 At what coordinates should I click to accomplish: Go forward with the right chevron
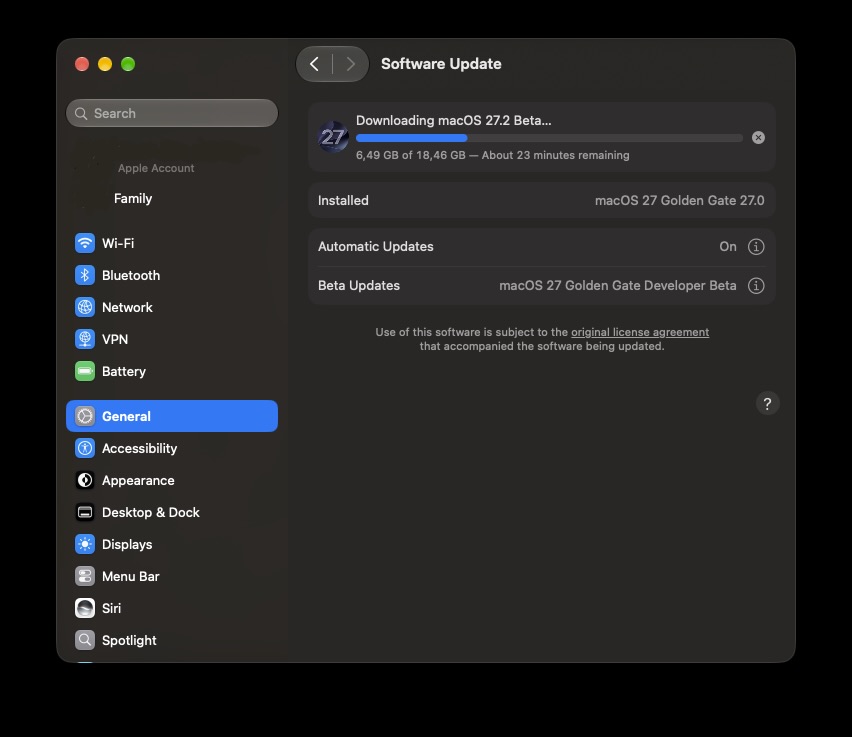tap(350, 64)
